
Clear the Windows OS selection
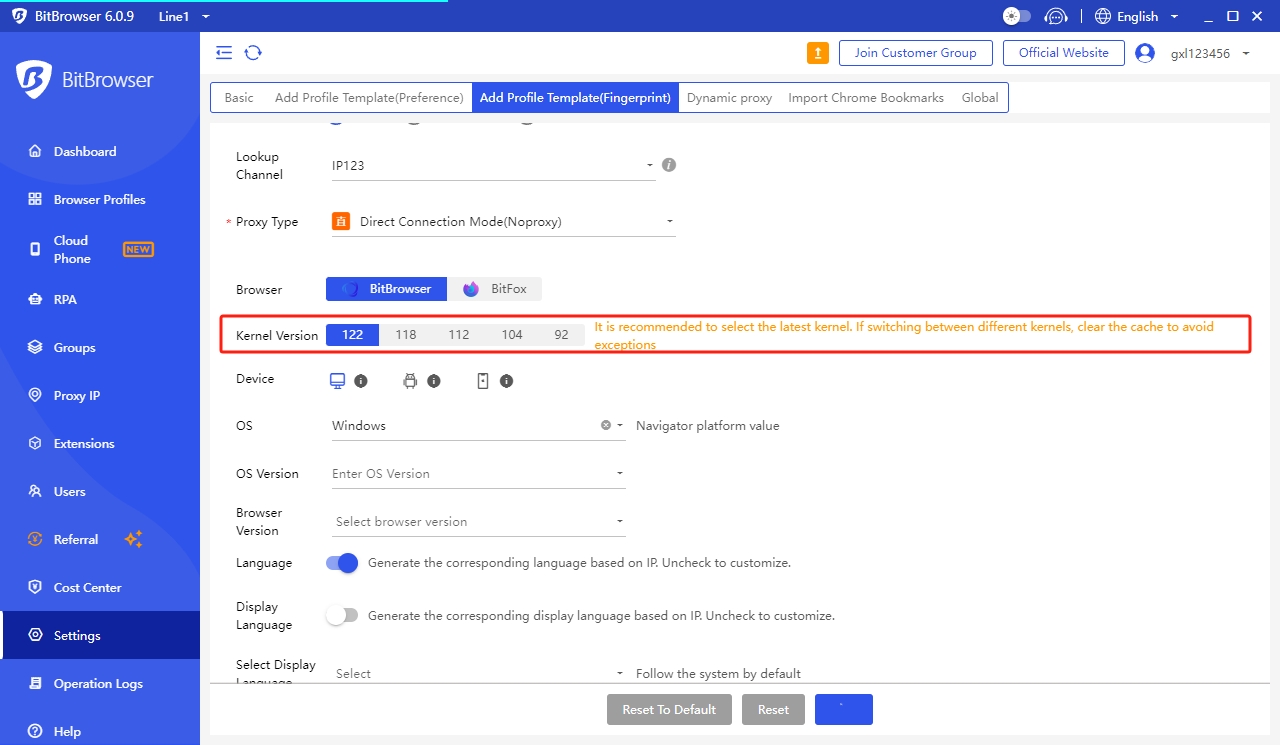(x=605, y=425)
